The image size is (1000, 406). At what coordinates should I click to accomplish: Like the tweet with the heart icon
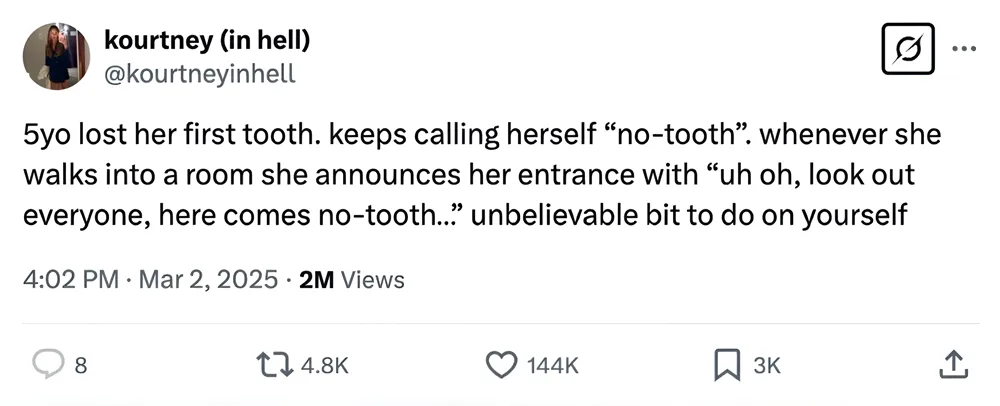click(x=500, y=366)
